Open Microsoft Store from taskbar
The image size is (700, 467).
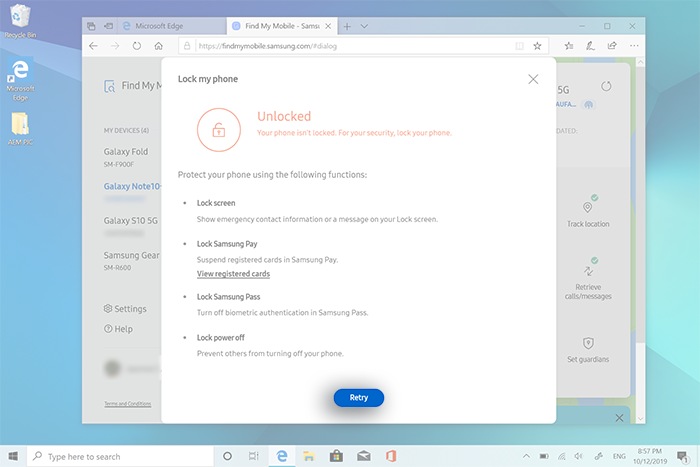coord(336,456)
